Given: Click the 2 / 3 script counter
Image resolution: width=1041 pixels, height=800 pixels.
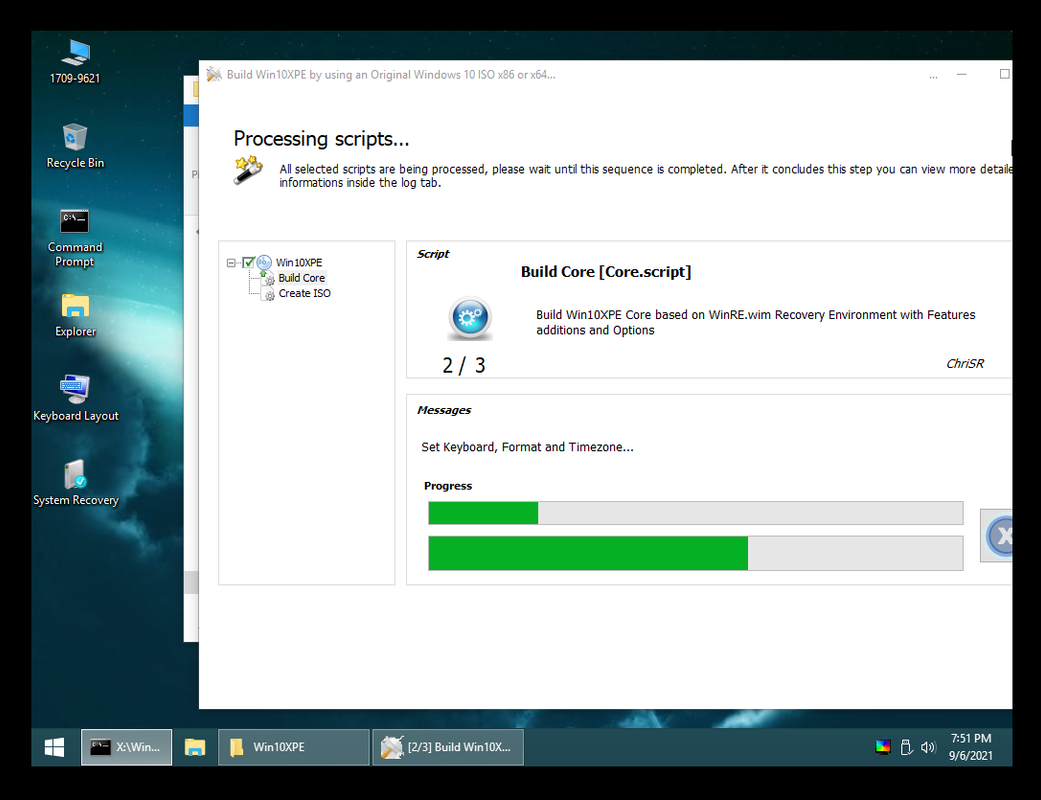Looking at the screenshot, I should point(464,365).
